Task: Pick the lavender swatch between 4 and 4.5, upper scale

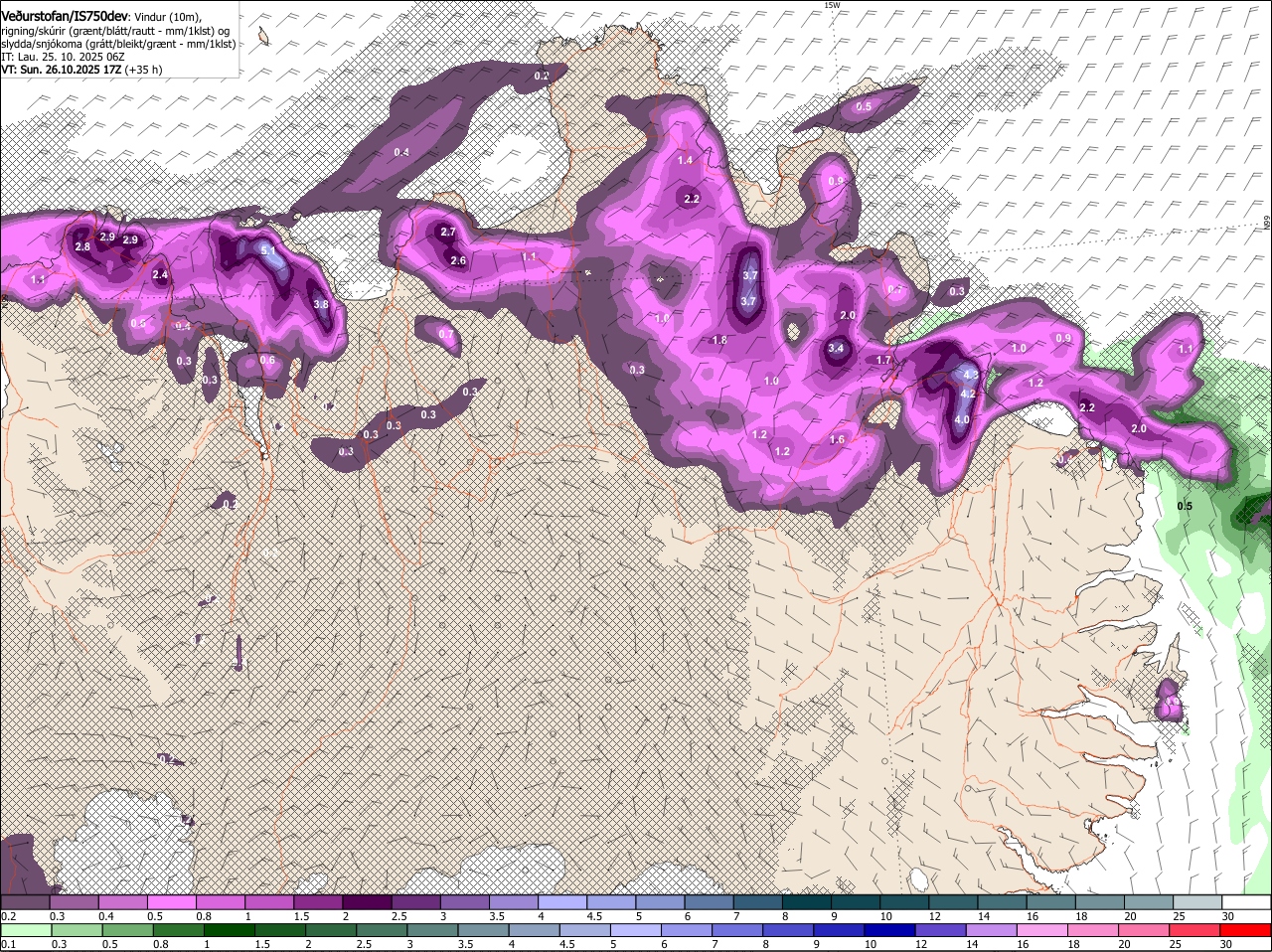Action: pos(564,902)
